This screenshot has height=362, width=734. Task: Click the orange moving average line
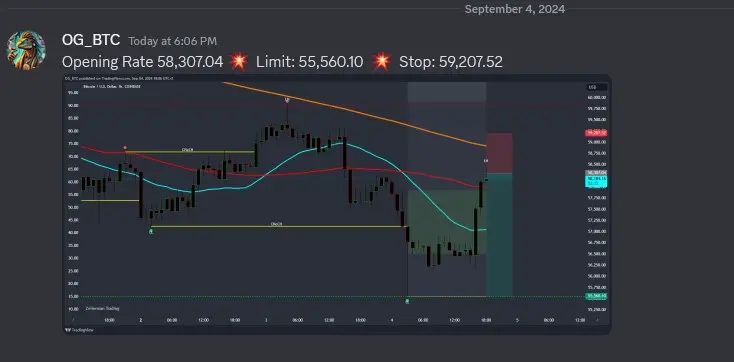tap(354, 112)
